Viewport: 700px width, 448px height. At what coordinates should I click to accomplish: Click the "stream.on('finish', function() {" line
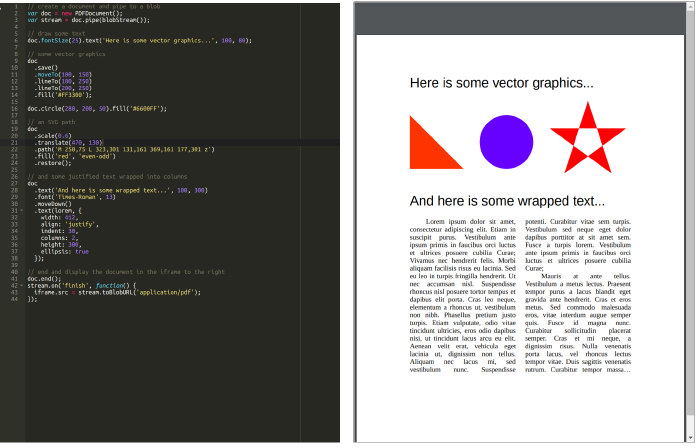[x=82, y=286]
